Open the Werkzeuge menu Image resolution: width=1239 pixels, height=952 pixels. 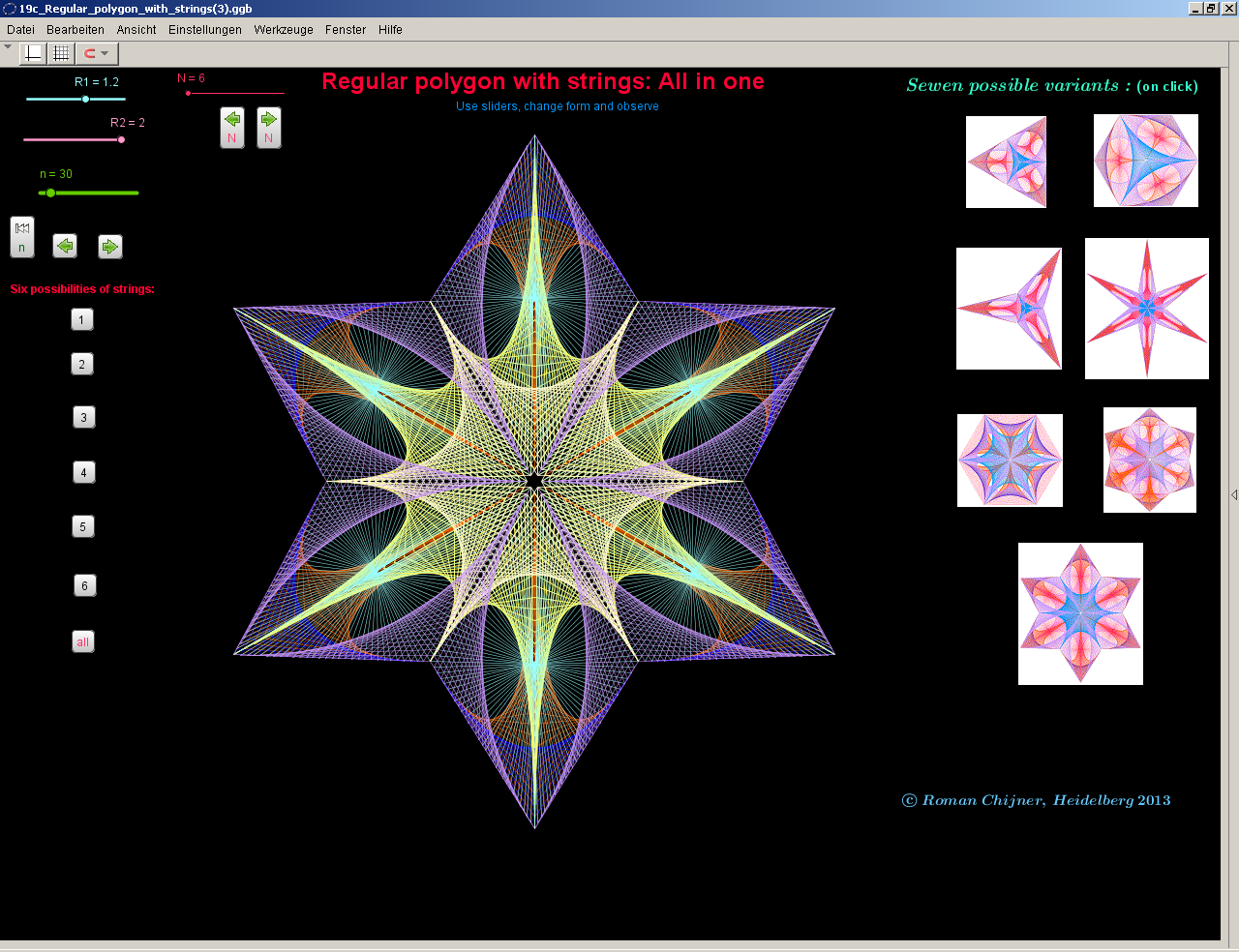coord(284,30)
